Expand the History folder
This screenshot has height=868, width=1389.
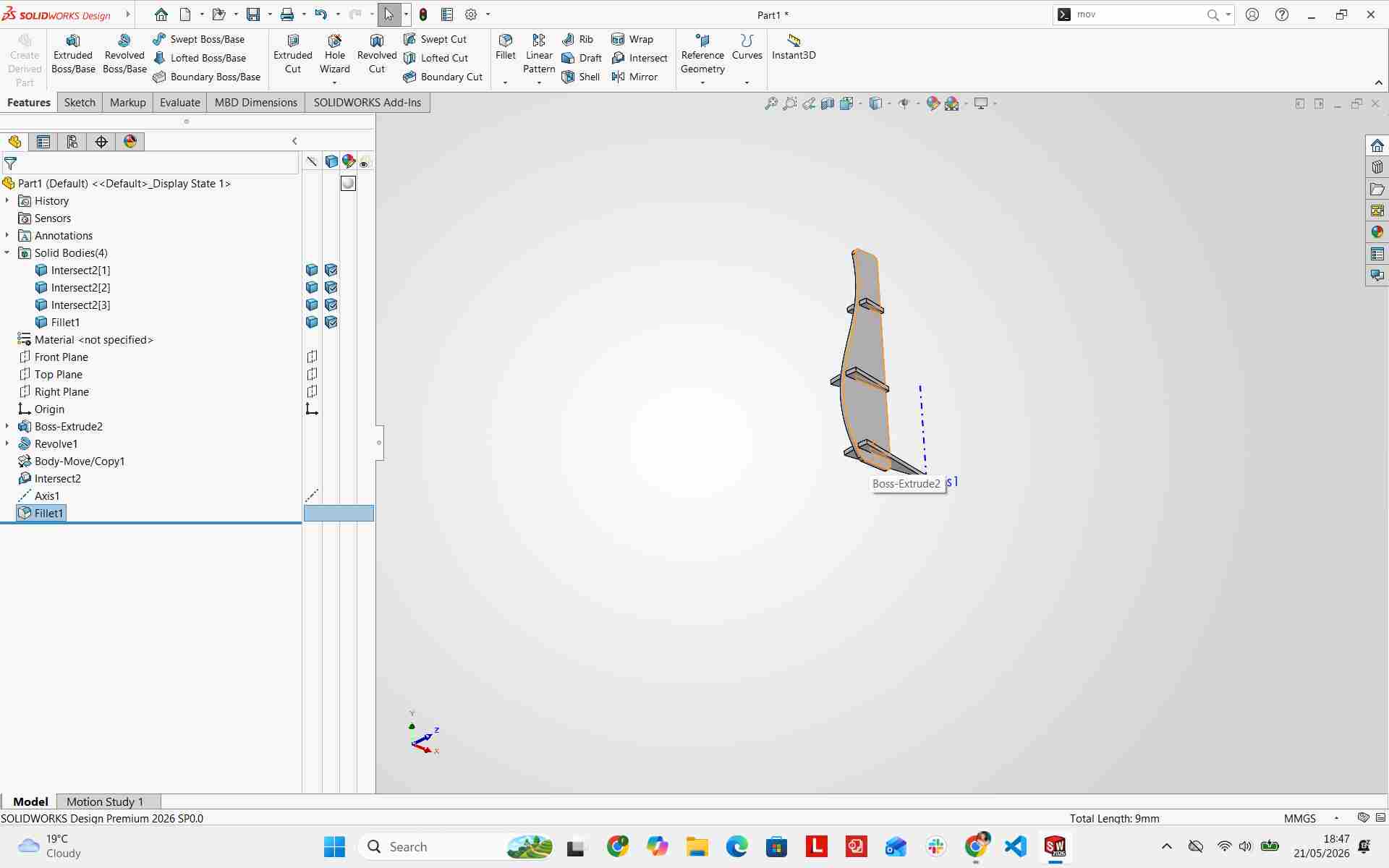7,200
